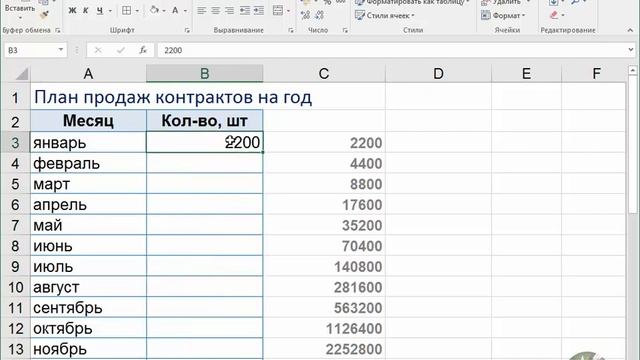640x360 pixels.
Task: Open Выравнивание group dialog launcher
Action: pyautogui.click(x=291, y=30)
